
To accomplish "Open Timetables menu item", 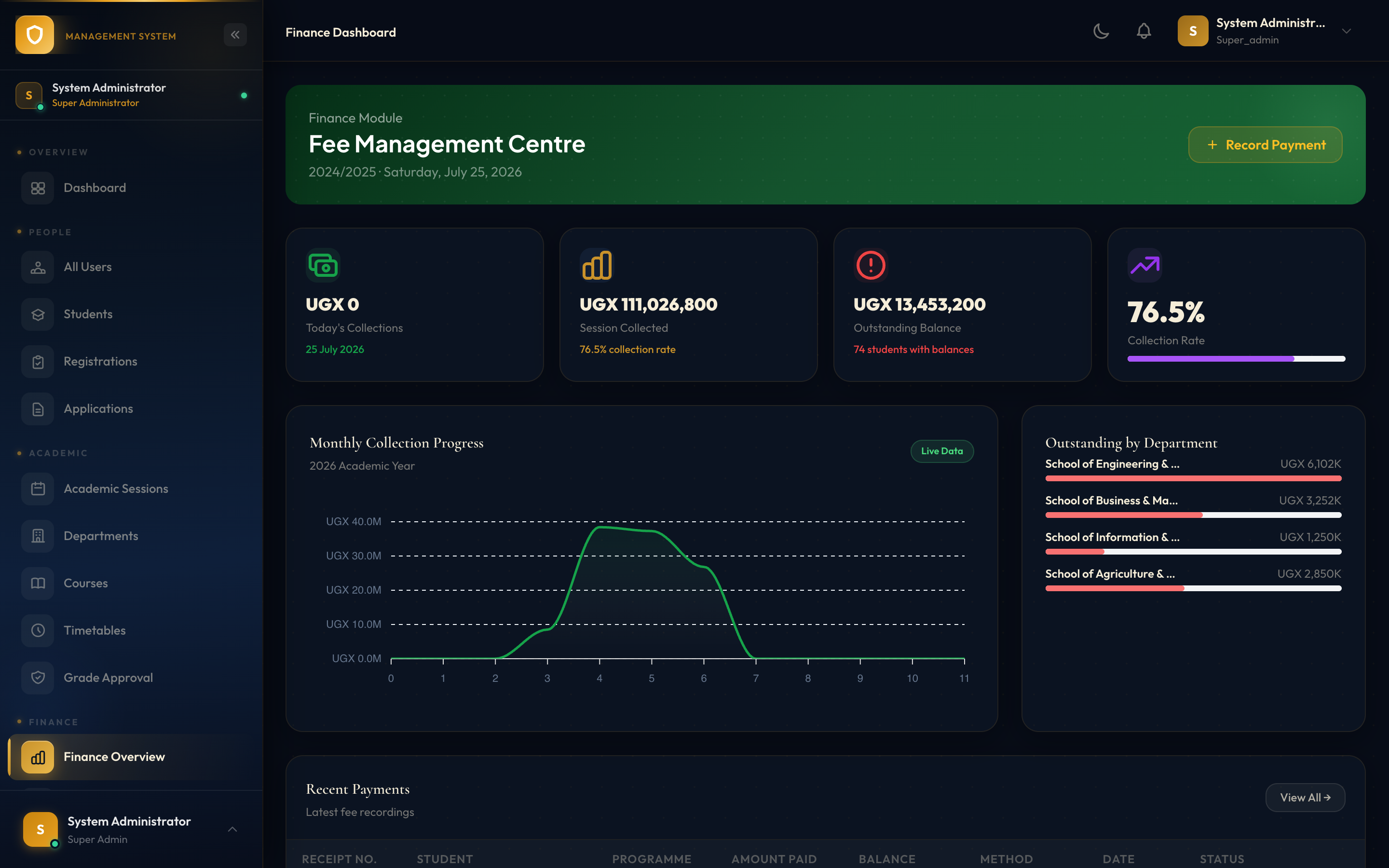I will tap(132, 631).
